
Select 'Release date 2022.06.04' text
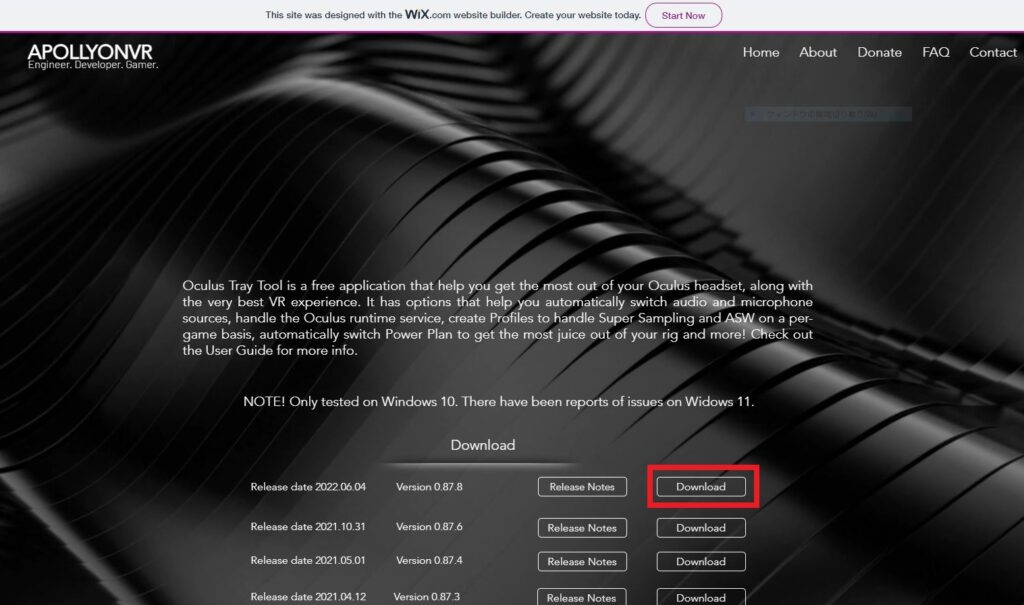(x=308, y=487)
